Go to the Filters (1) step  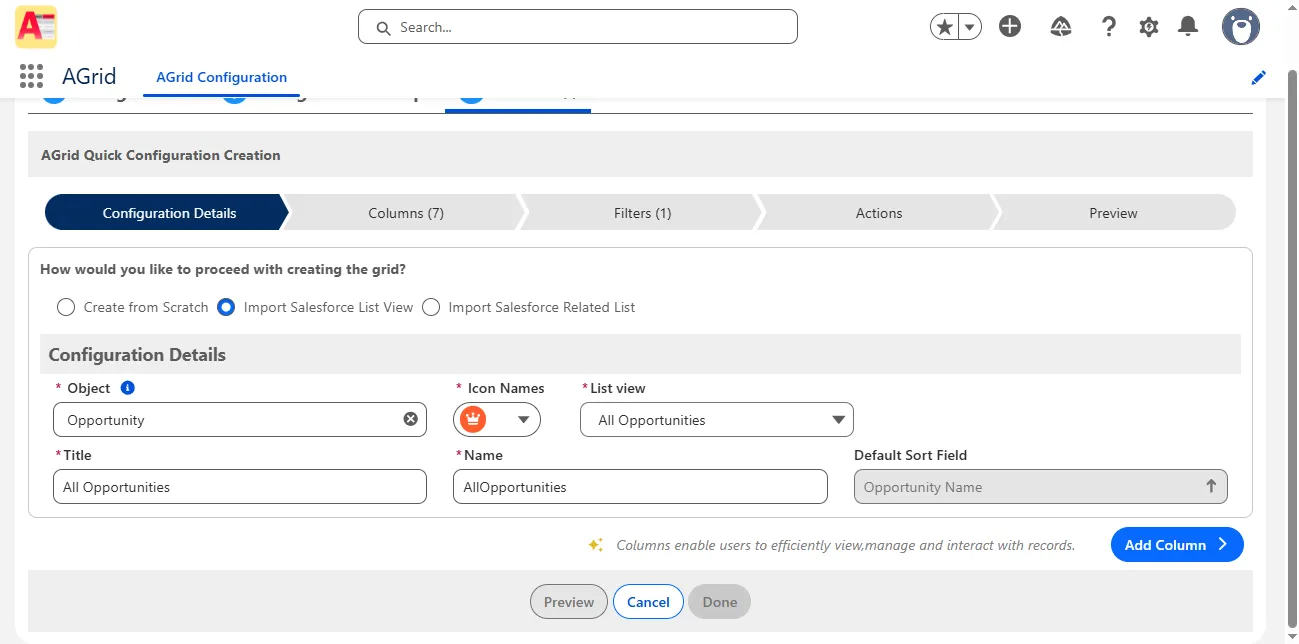point(642,213)
